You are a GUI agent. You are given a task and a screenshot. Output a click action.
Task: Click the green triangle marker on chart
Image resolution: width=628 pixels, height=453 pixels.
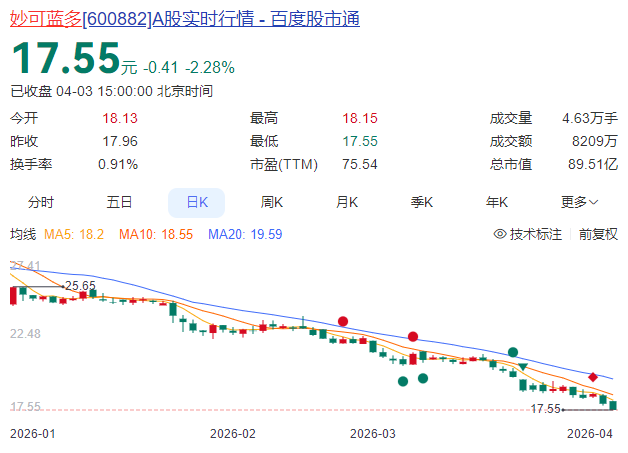tap(523, 366)
